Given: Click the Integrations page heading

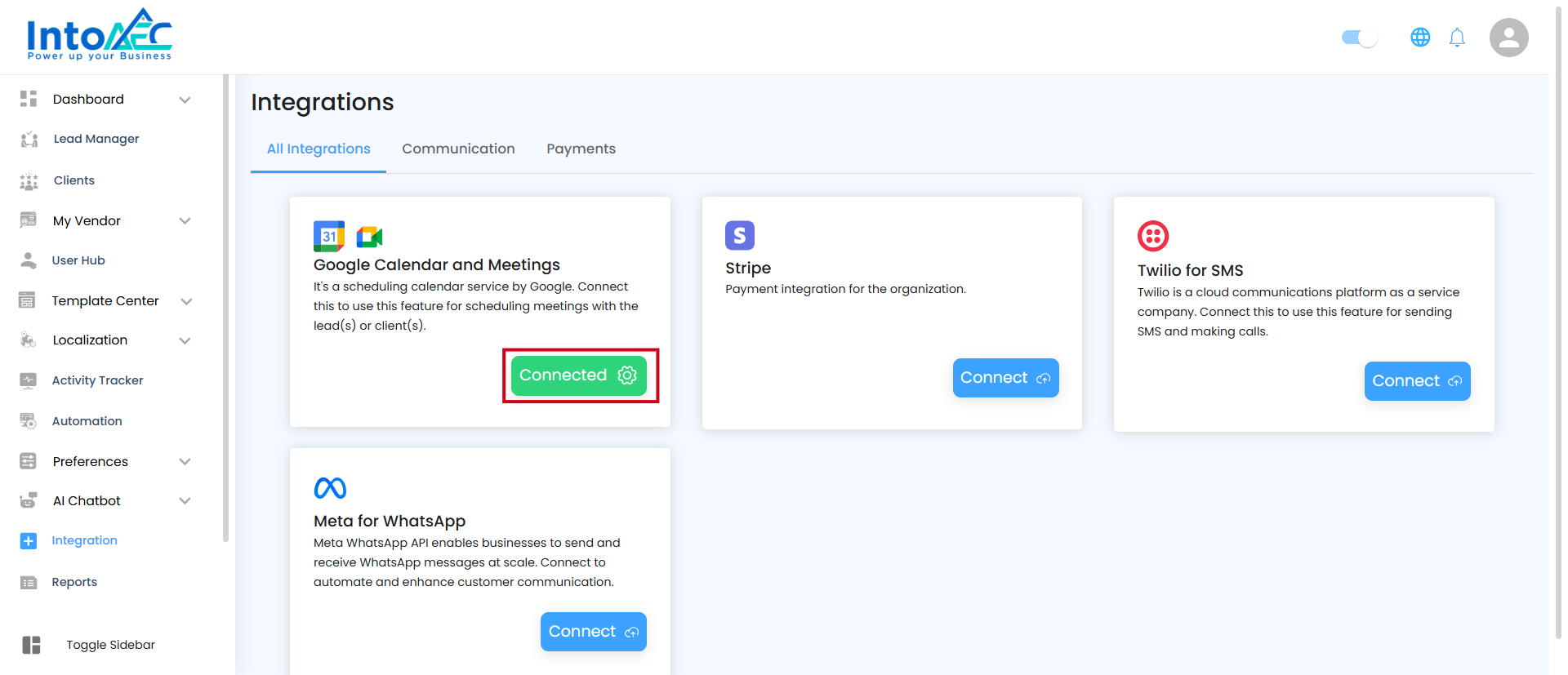Looking at the screenshot, I should (323, 102).
